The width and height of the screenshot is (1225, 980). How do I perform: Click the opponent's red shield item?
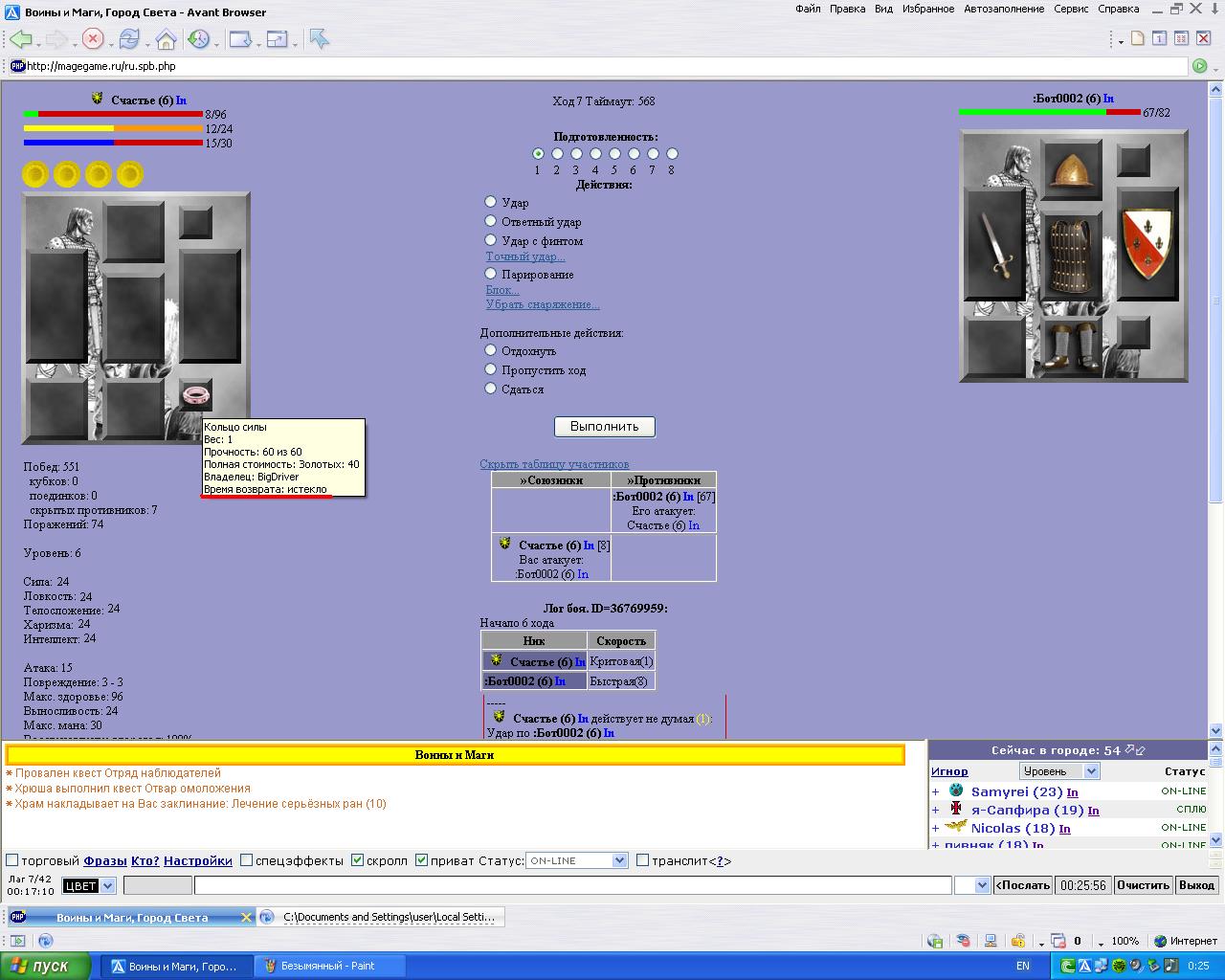(x=1146, y=242)
